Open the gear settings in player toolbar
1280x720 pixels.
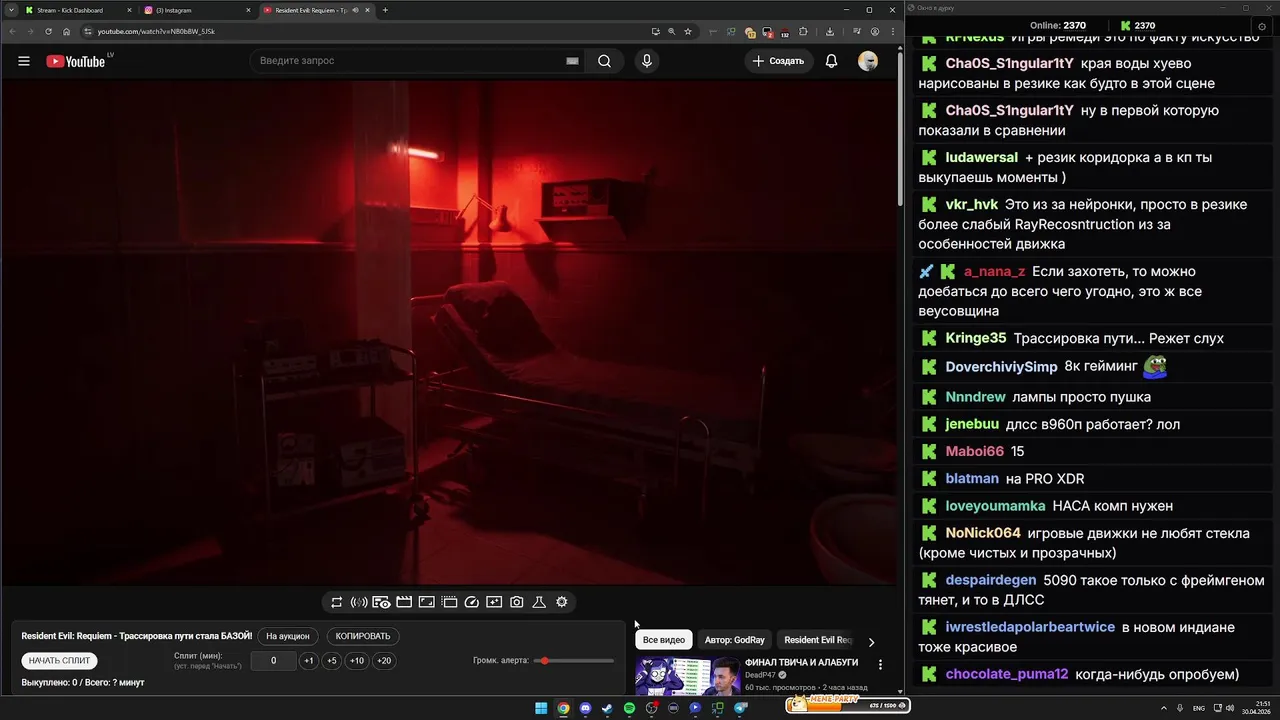pos(562,602)
